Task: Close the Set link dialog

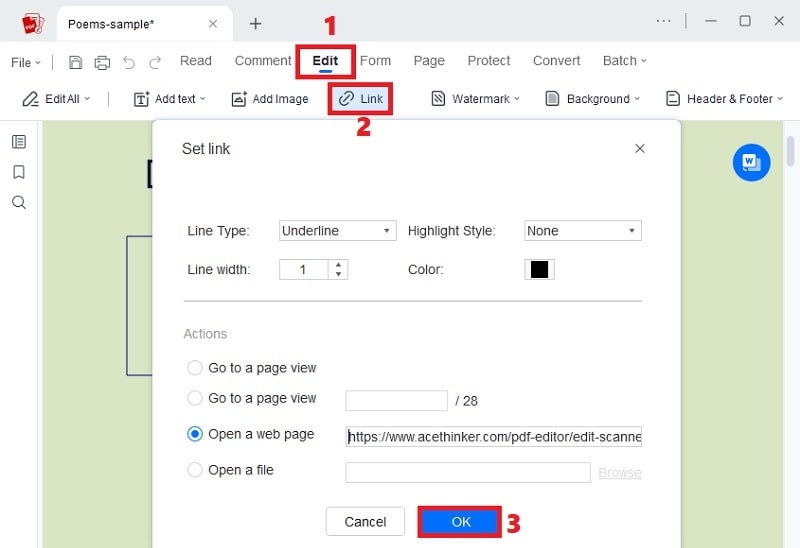Action: pyautogui.click(x=640, y=148)
